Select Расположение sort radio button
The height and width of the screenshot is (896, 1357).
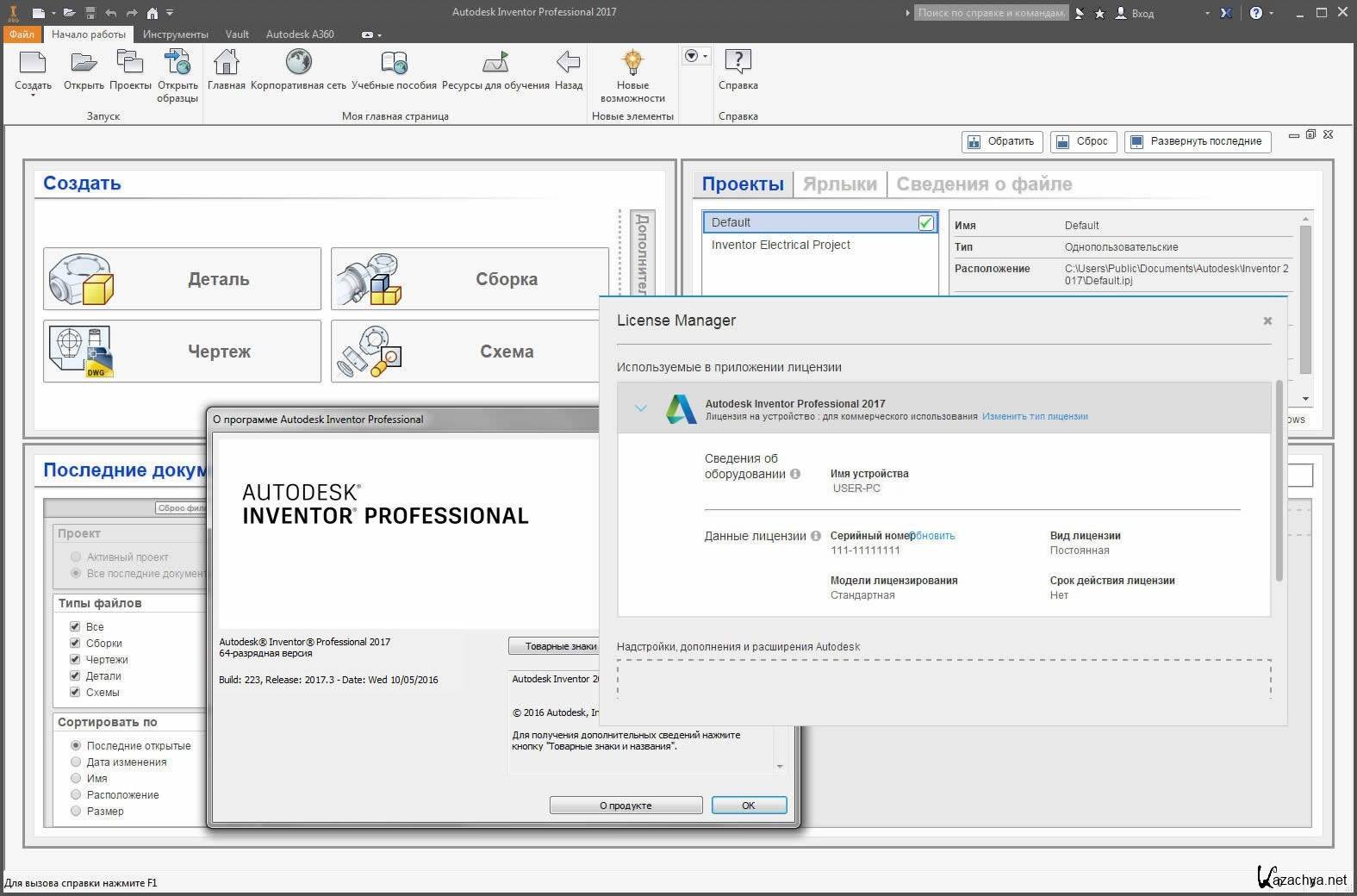point(76,794)
